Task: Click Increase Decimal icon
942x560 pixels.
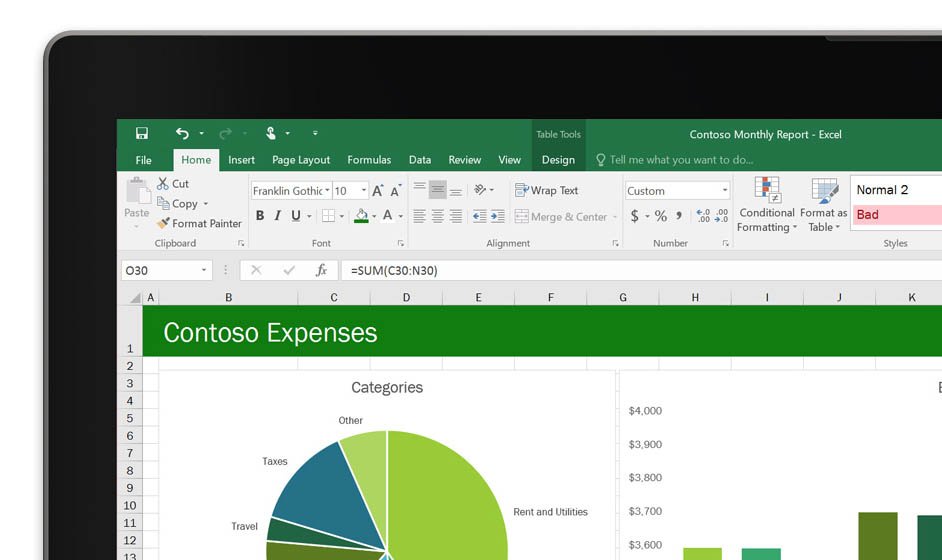Action: tap(703, 216)
